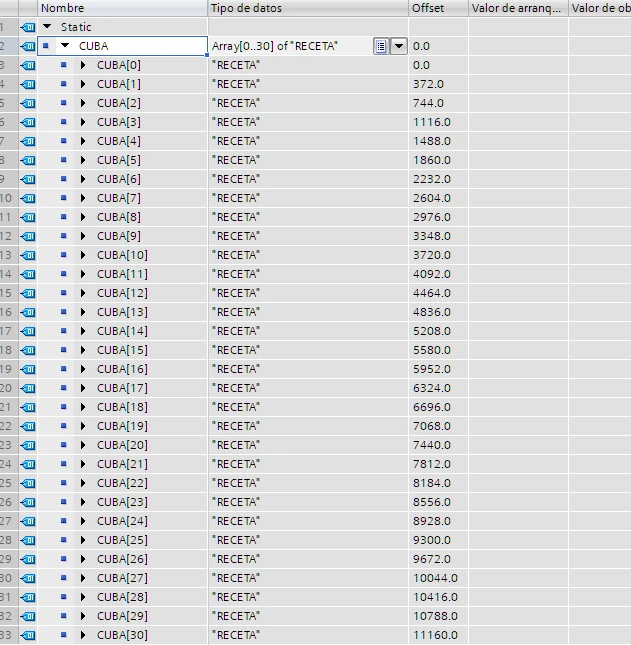The width and height of the screenshot is (631, 645).
Task: Select the CUBA name field
Action: pyautogui.click(x=123, y=46)
